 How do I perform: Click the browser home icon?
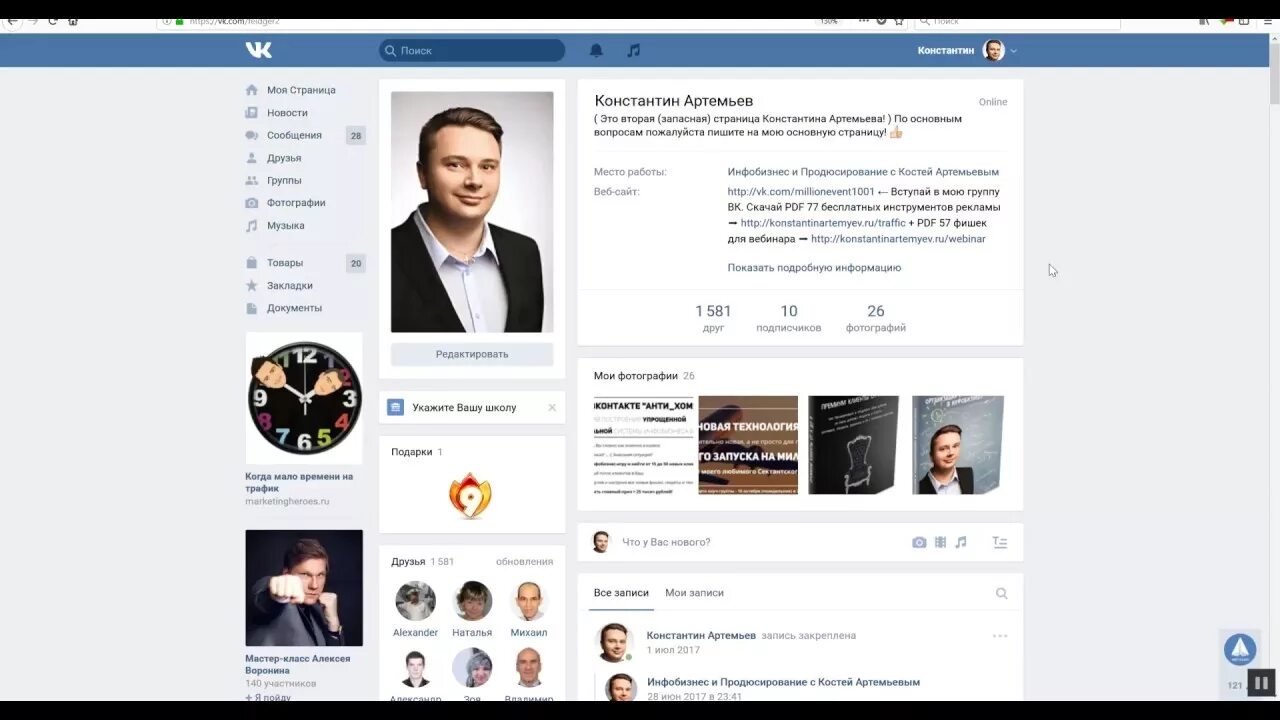73,20
